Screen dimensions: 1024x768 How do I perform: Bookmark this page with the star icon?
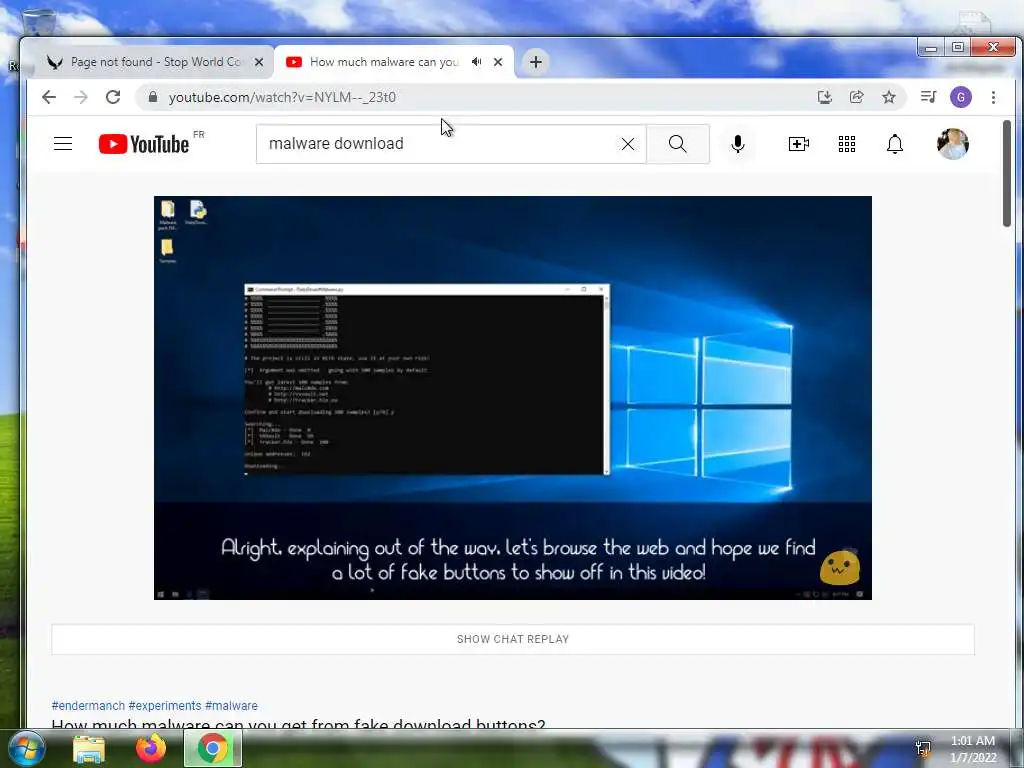pos(889,97)
